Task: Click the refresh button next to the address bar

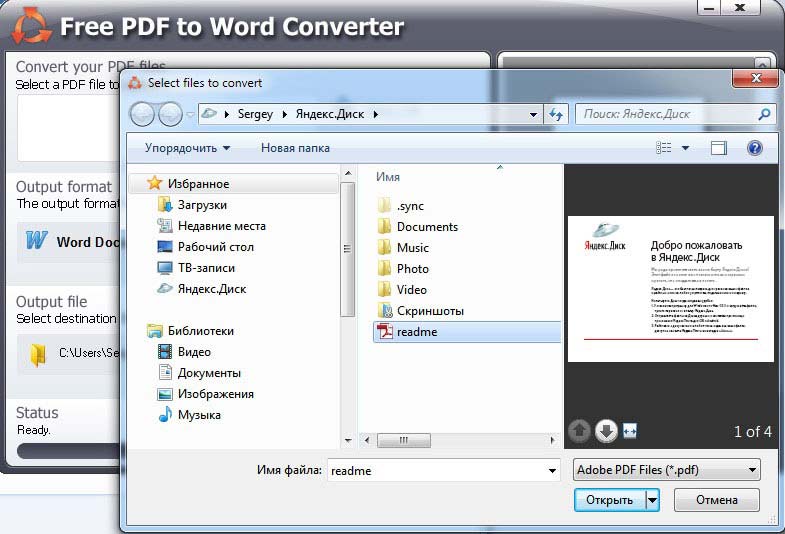Action: click(x=556, y=115)
